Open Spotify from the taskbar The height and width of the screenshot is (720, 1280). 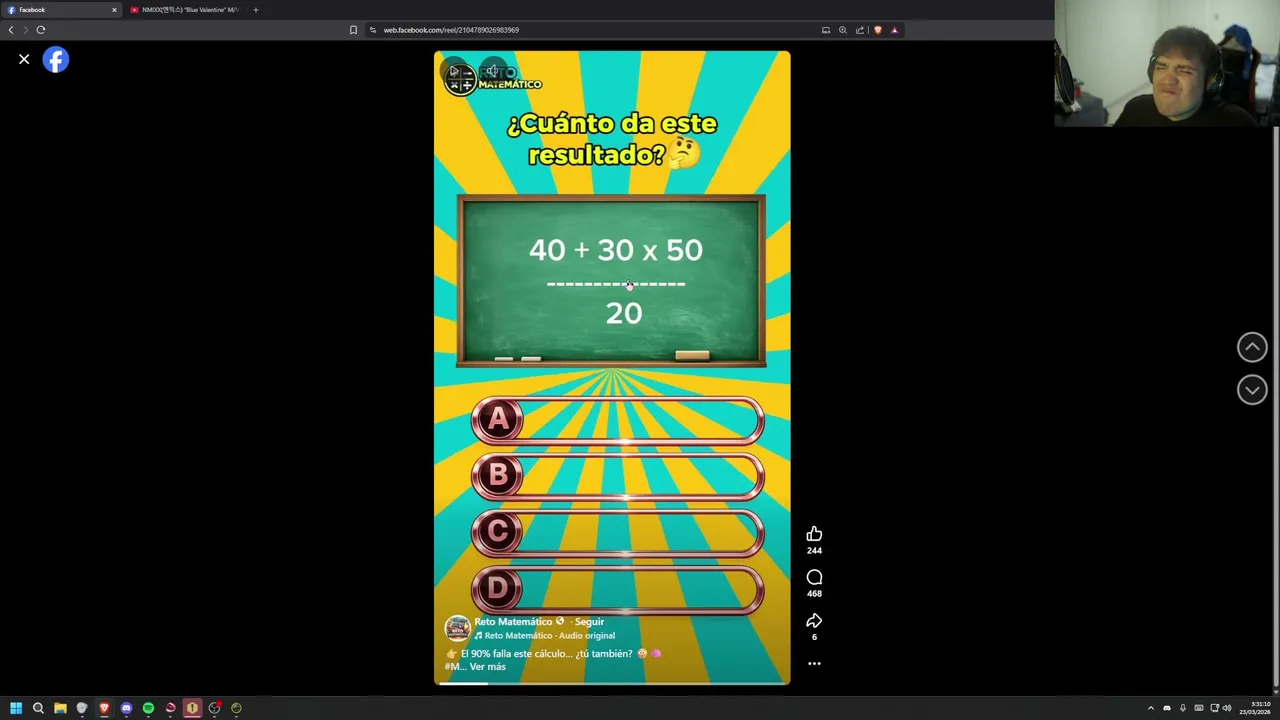[148, 708]
